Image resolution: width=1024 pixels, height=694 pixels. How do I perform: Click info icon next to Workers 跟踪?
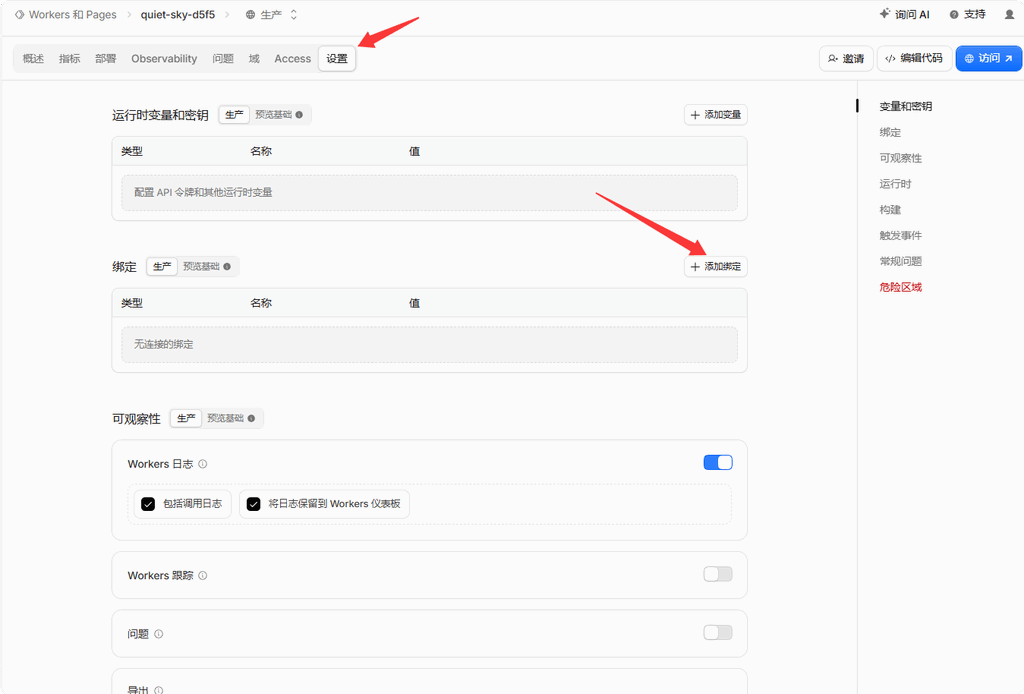[202, 576]
